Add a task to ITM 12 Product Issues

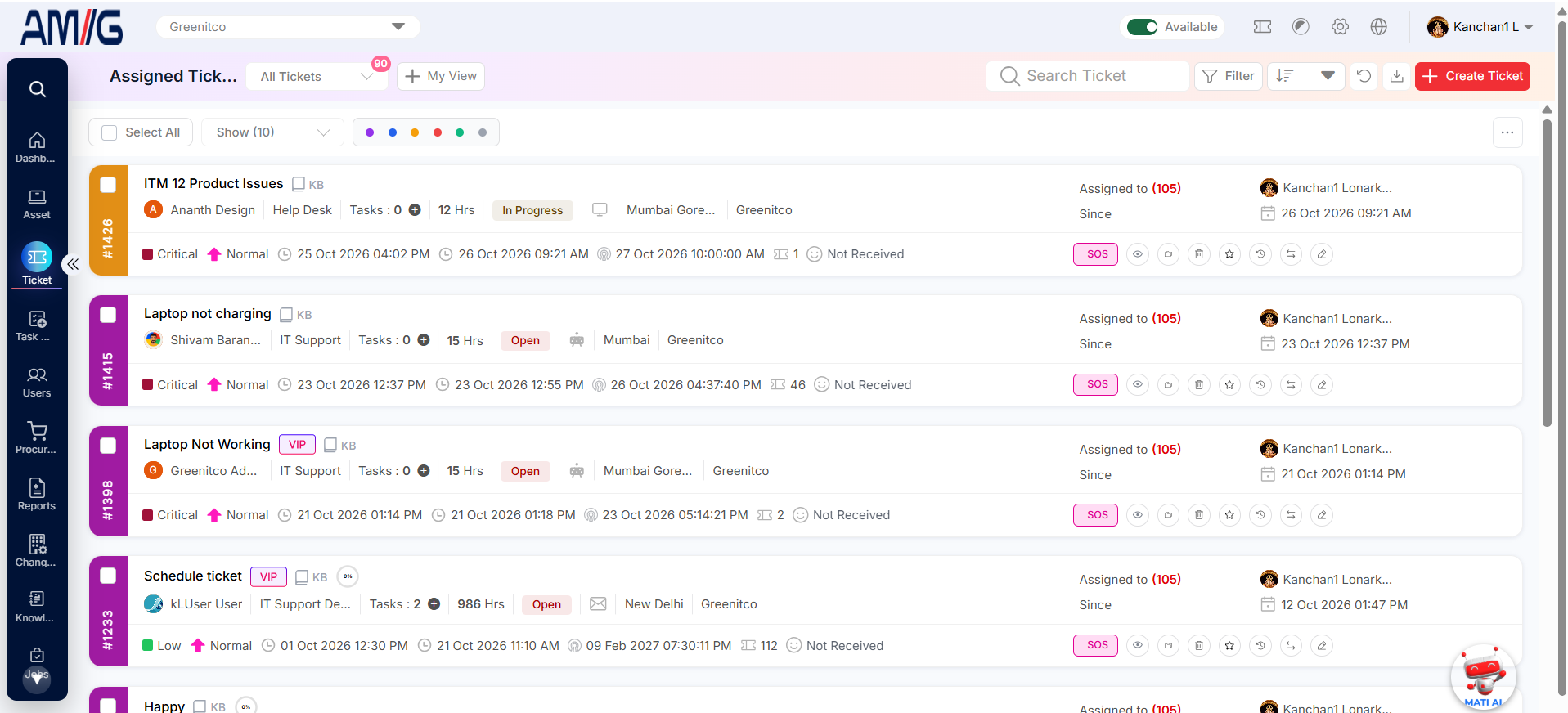tap(415, 210)
